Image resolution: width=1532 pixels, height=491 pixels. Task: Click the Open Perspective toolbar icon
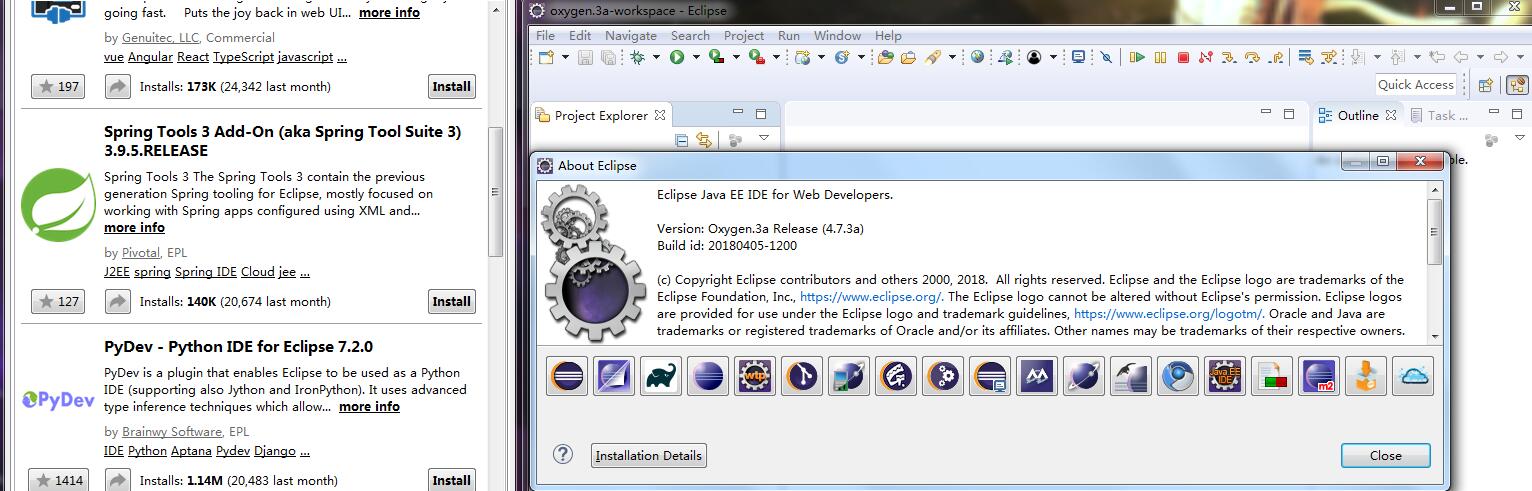tap(1486, 85)
